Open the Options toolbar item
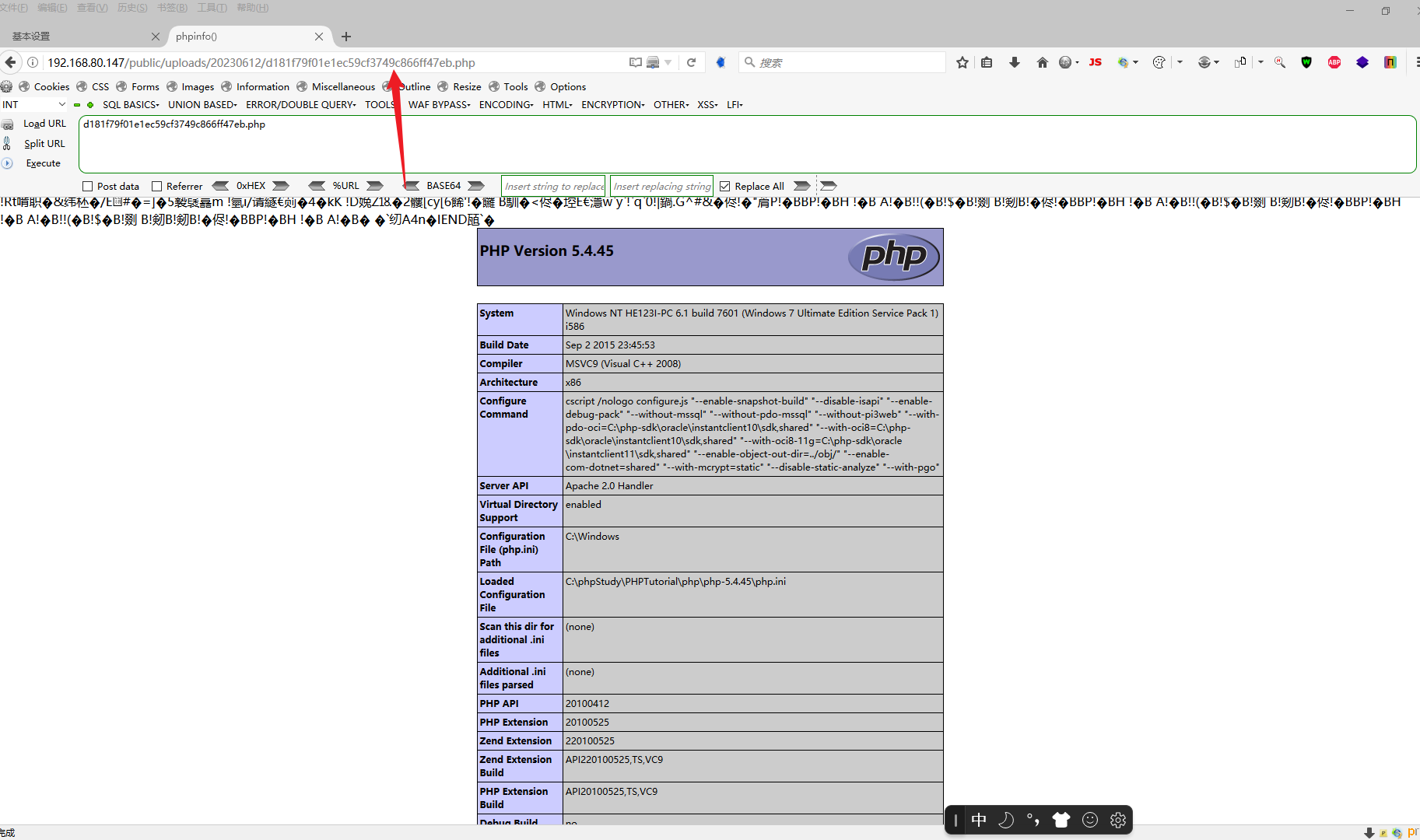 (x=560, y=86)
